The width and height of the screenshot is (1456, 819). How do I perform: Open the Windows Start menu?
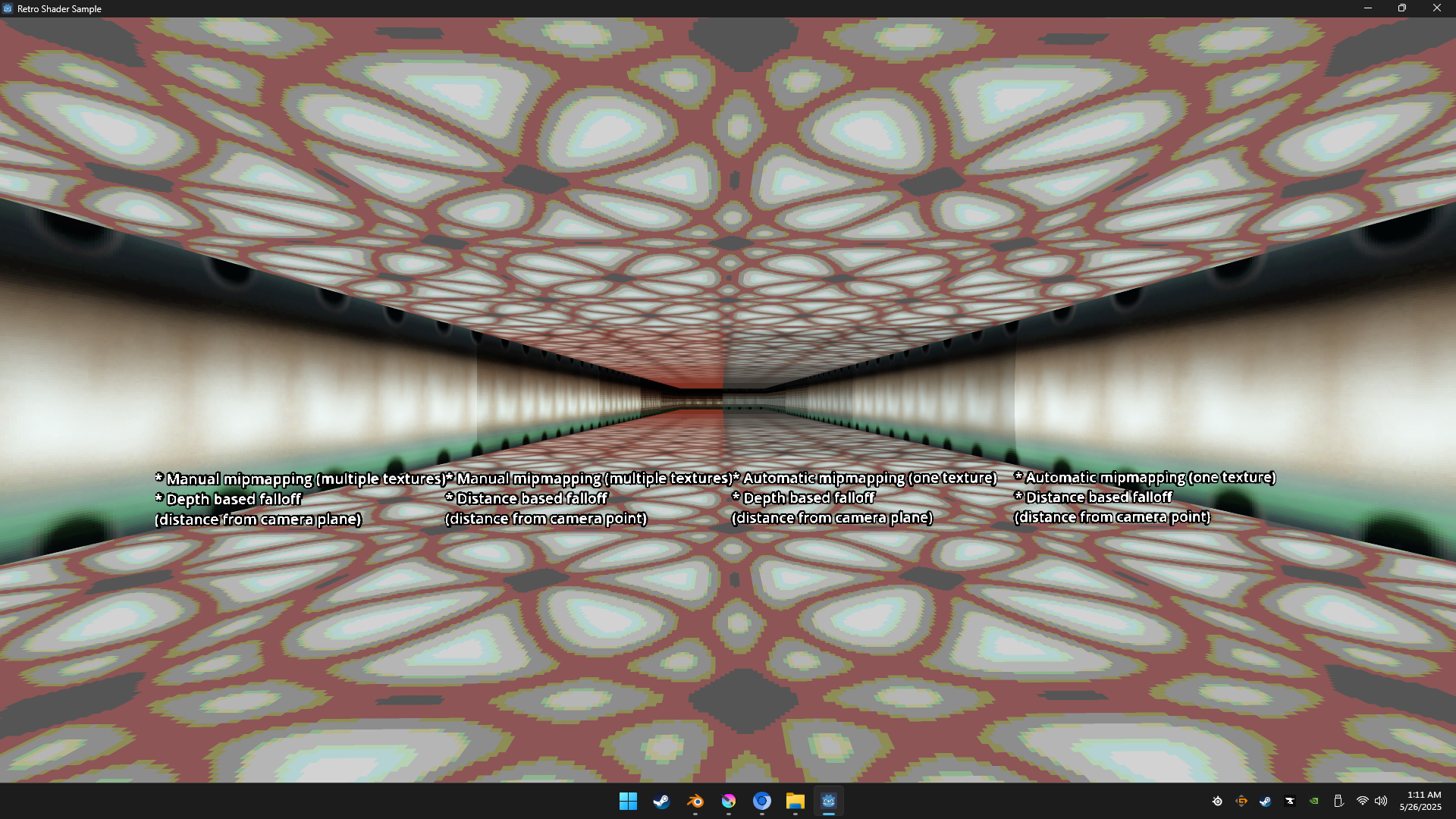point(628,801)
